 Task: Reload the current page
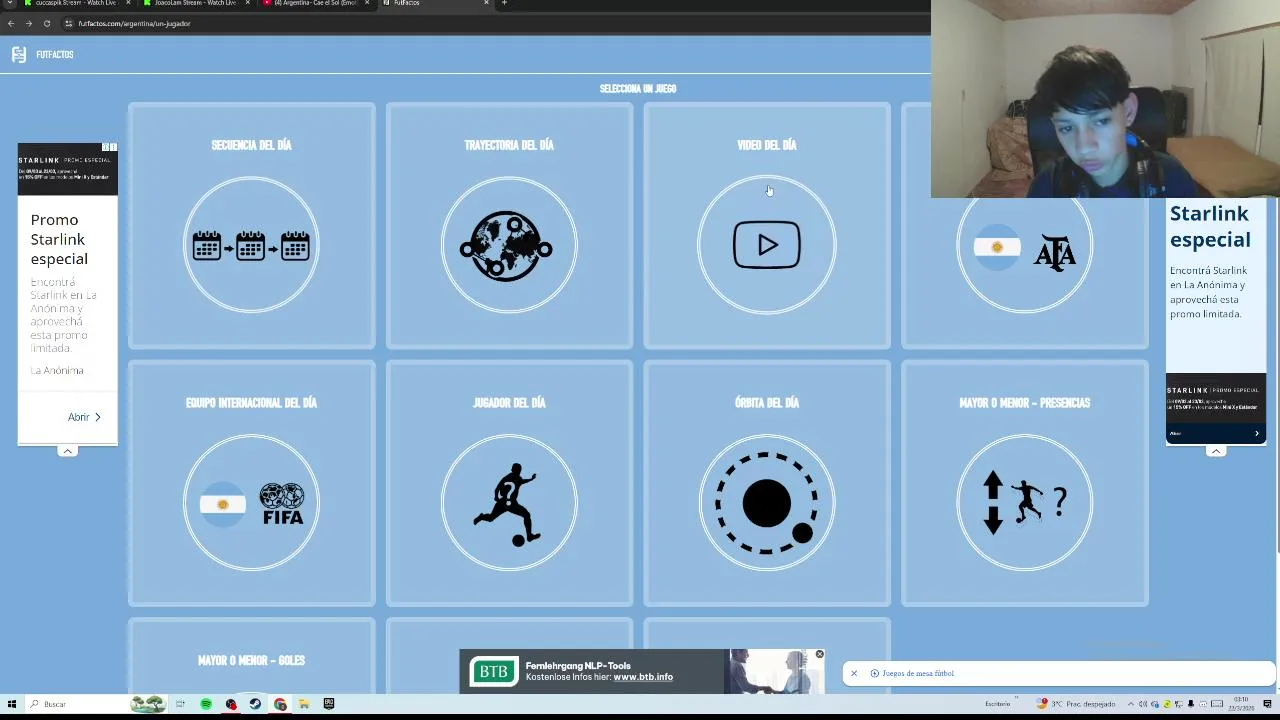click(46, 23)
